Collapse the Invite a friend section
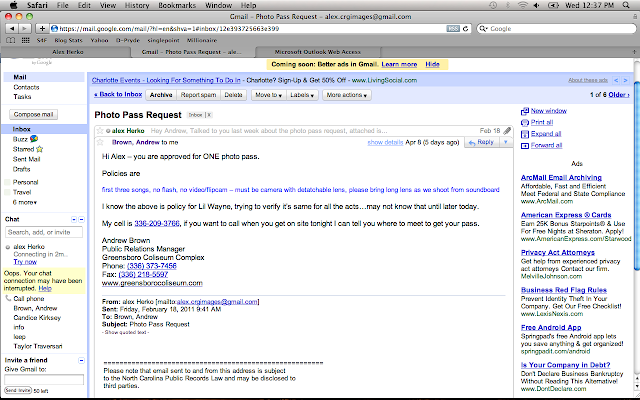This screenshot has height=400, width=640. tap(81, 360)
